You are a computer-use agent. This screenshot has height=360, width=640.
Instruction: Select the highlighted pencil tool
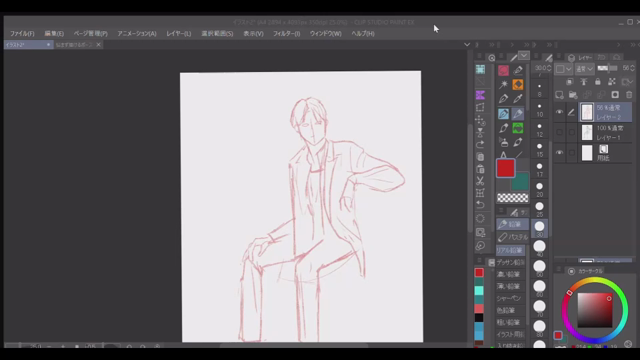pos(518,113)
